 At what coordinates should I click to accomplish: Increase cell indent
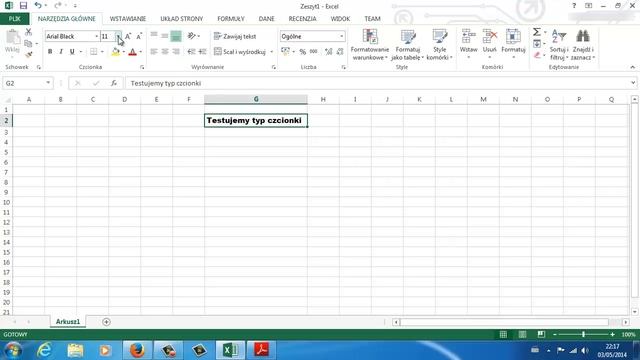[202, 51]
